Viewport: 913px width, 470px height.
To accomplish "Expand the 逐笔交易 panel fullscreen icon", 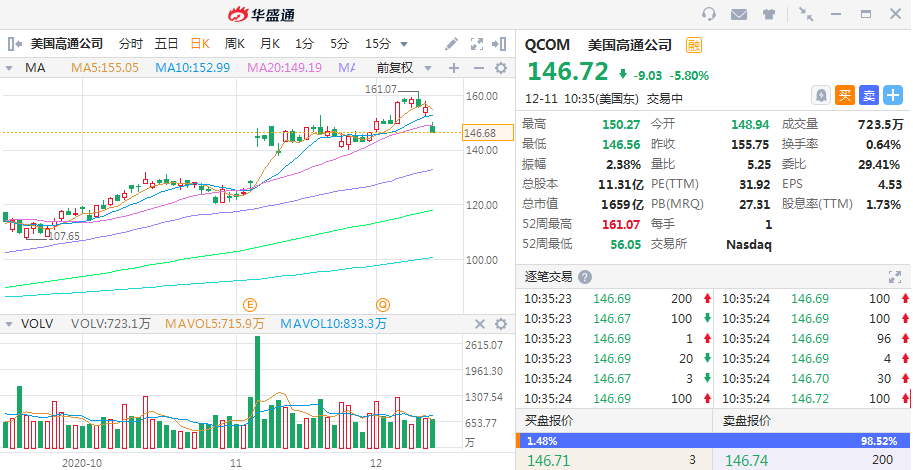I will tap(895, 277).
